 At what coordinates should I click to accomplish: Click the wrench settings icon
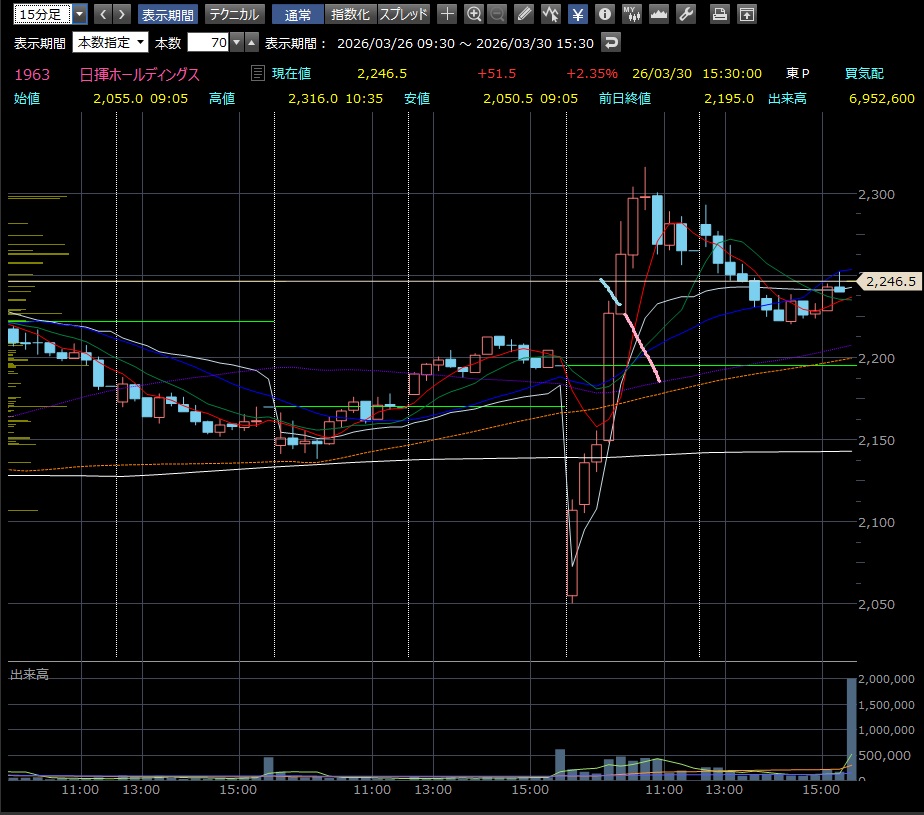[x=685, y=14]
